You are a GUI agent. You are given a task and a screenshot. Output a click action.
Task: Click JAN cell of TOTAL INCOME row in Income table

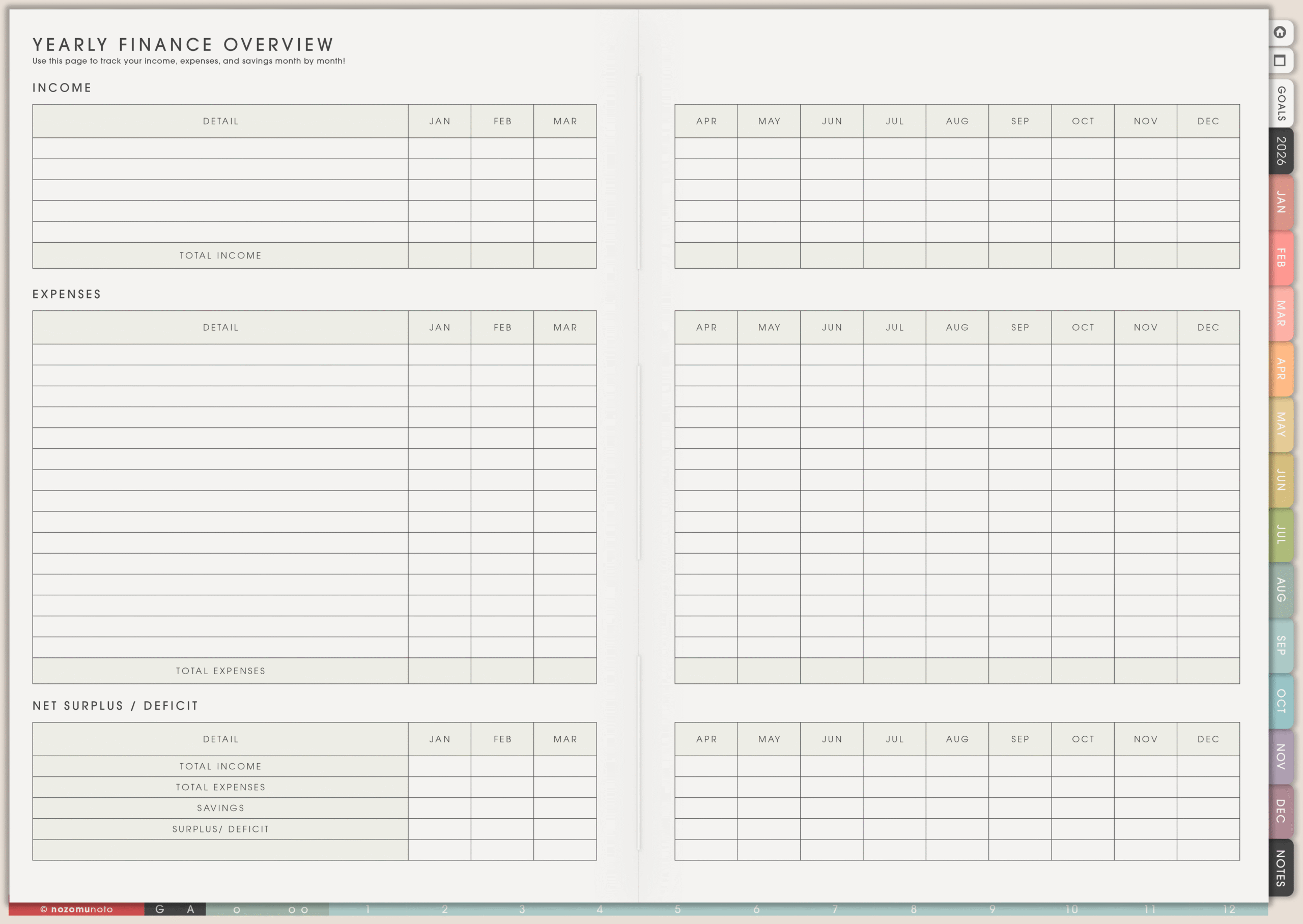coord(439,255)
